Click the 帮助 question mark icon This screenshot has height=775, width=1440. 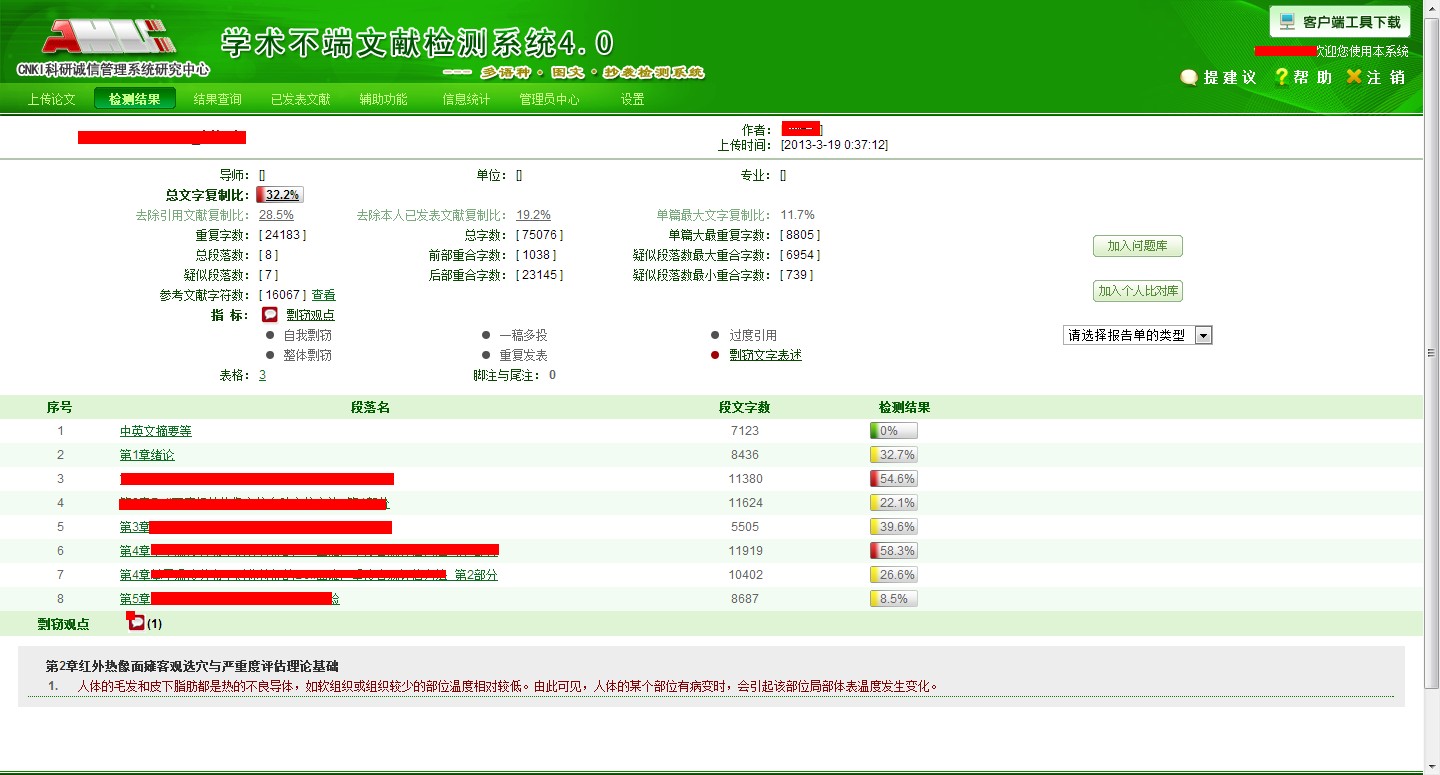1281,77
